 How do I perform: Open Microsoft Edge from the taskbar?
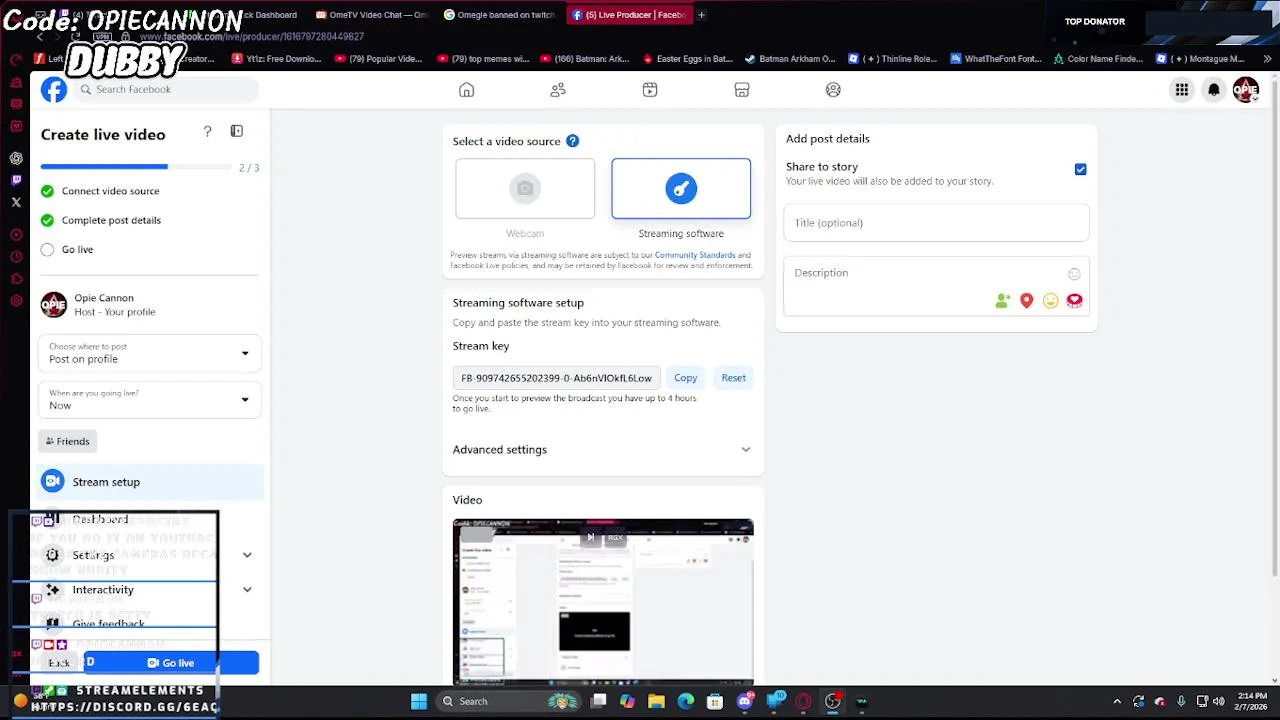(x=686, y=701)
